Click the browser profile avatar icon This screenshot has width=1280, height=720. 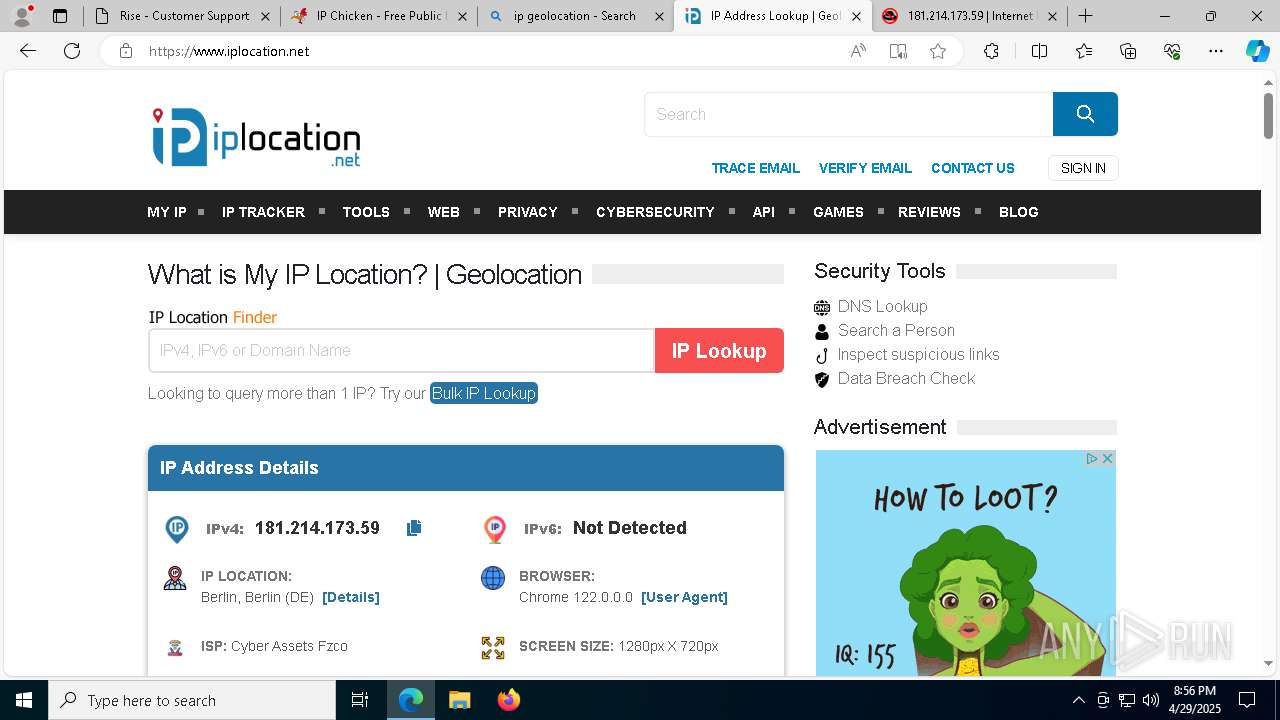tap(22, 16)
